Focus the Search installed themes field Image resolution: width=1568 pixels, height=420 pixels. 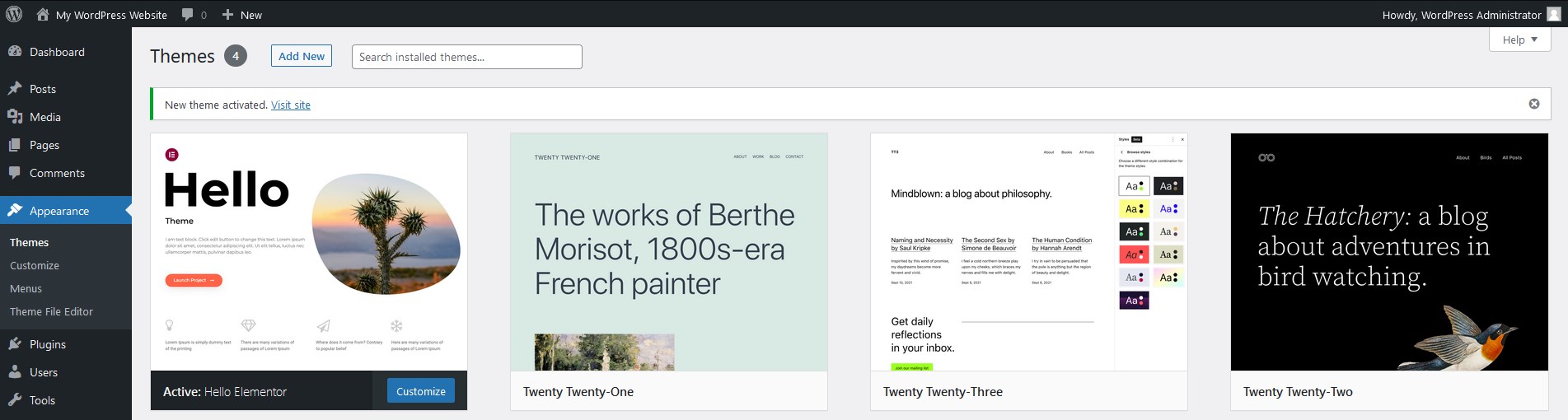point(466,57)
